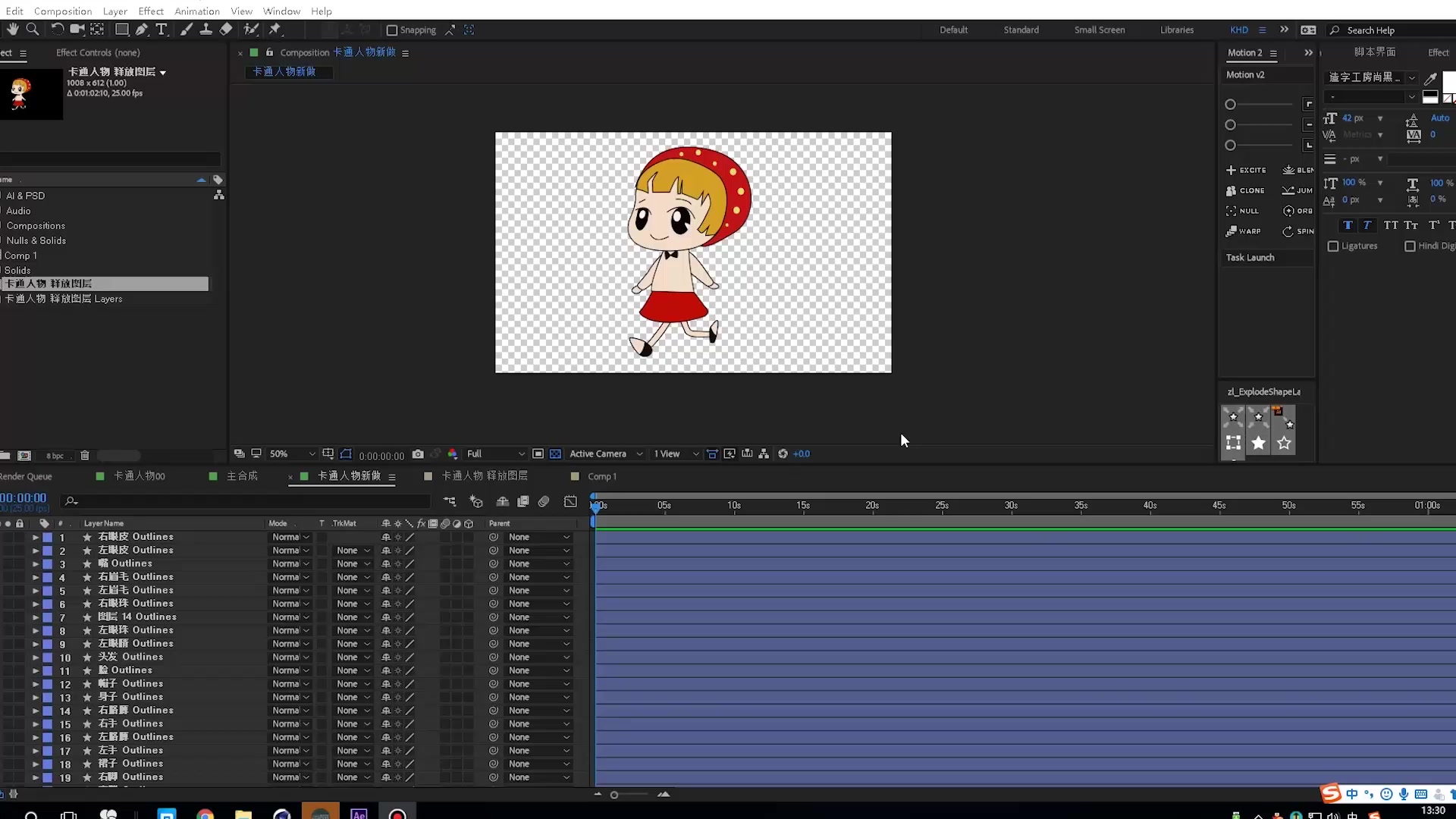1456x819 pixels.
Task: Click the EXCITE button in Motion v2
Action: [1245, 170]
